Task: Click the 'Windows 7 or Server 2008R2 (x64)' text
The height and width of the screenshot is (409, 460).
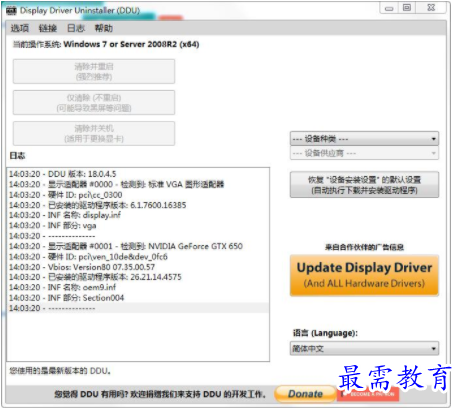Action: [x=131, y=44]
